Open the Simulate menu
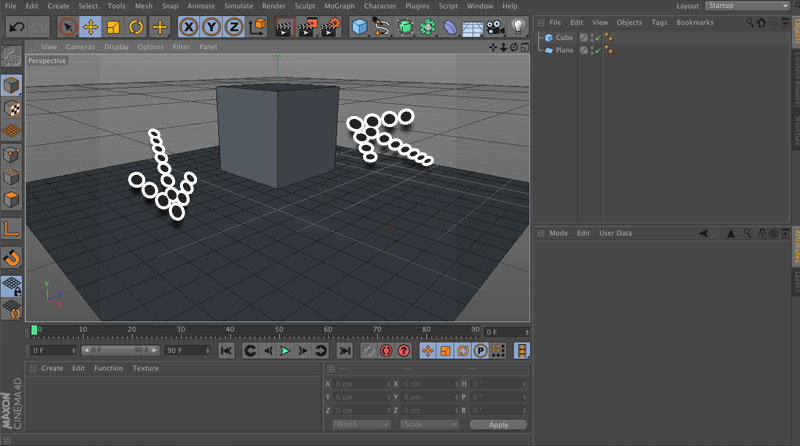 click(x=238, y=6)
